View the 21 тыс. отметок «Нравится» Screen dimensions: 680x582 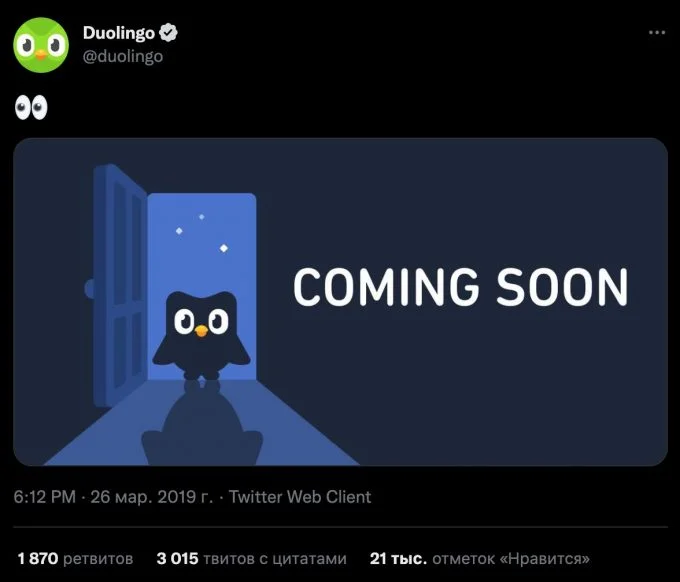[480, 559]
